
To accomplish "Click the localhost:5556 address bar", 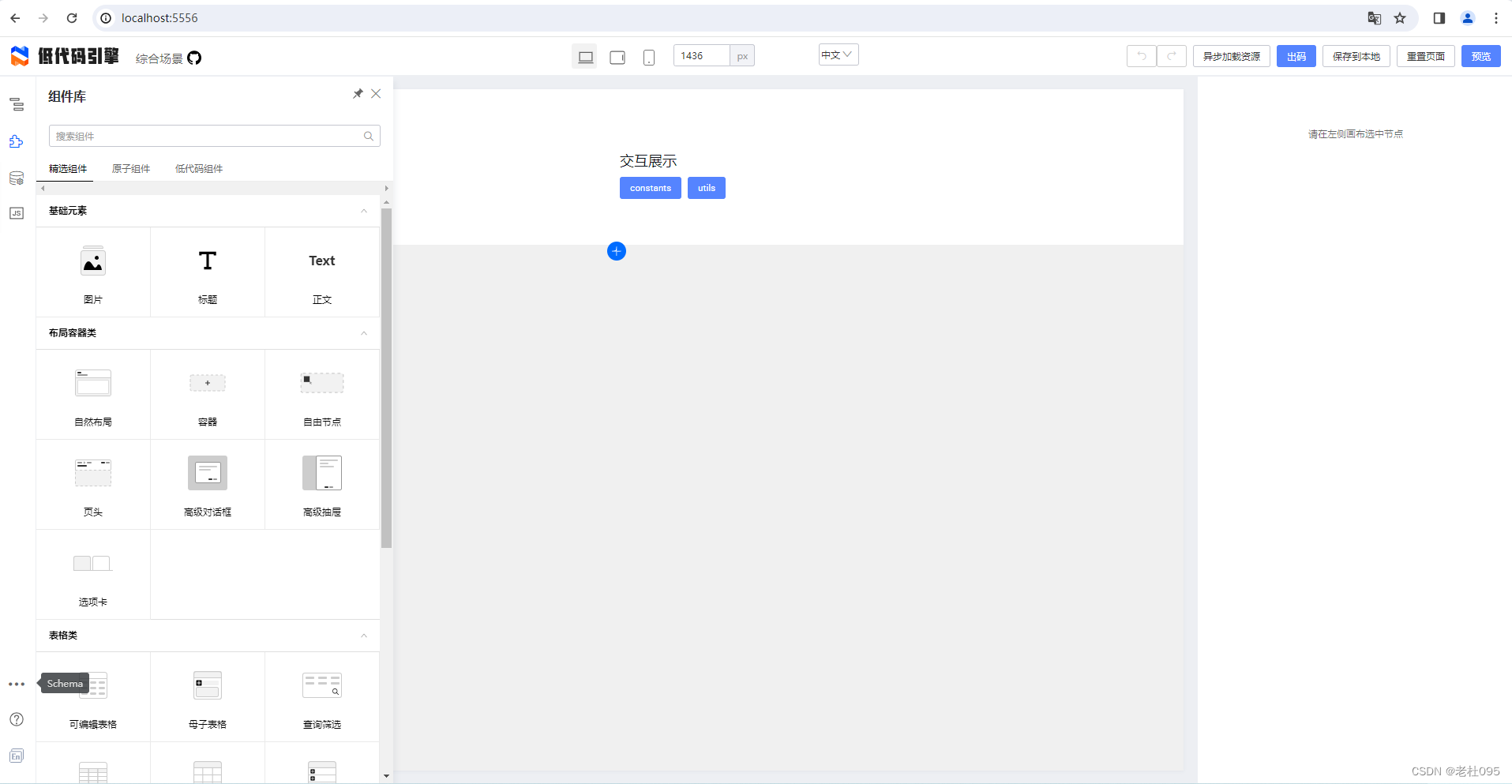I will click(x=159, y=18).
